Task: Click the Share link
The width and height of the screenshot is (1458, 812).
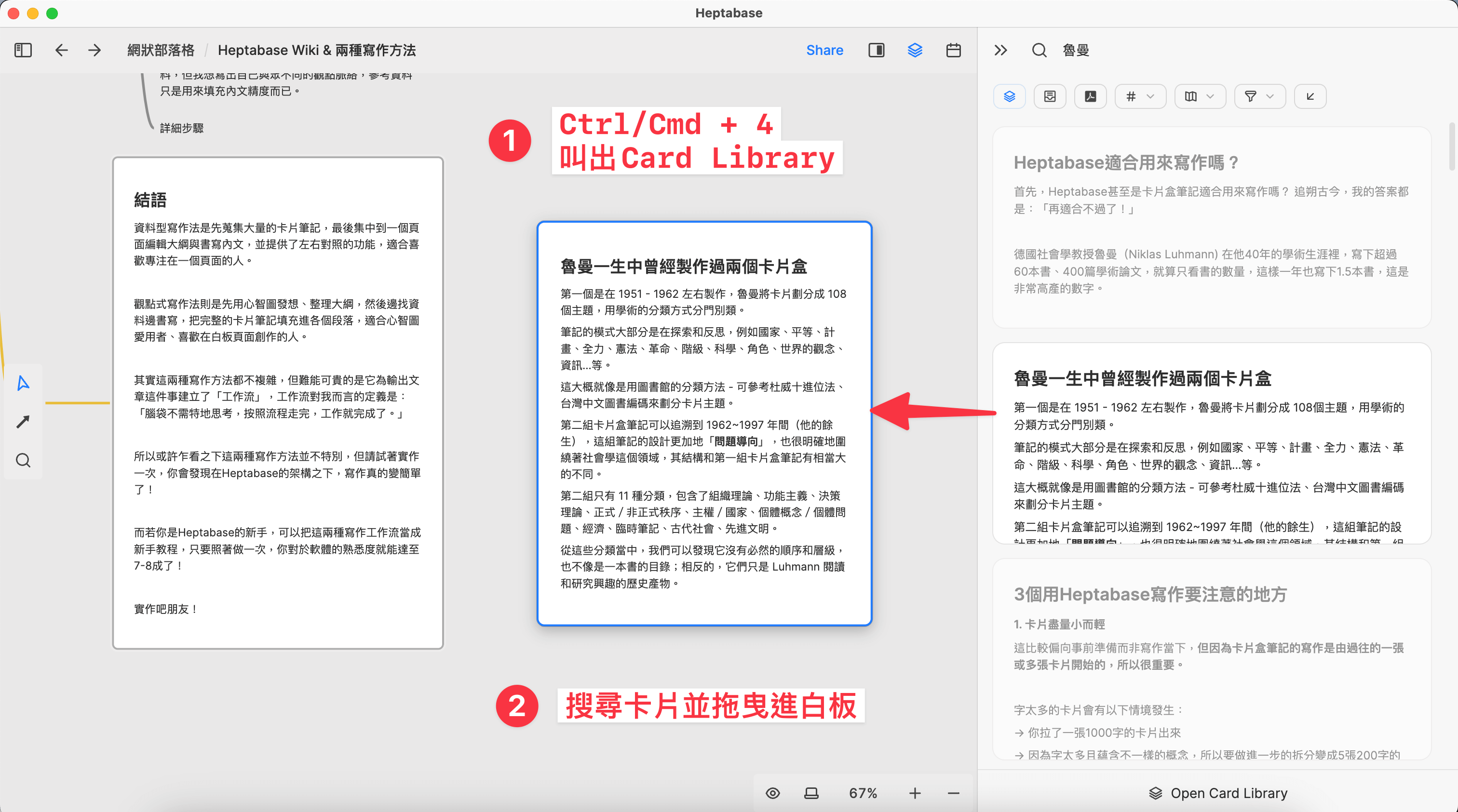Action: [x=824, y=51]
